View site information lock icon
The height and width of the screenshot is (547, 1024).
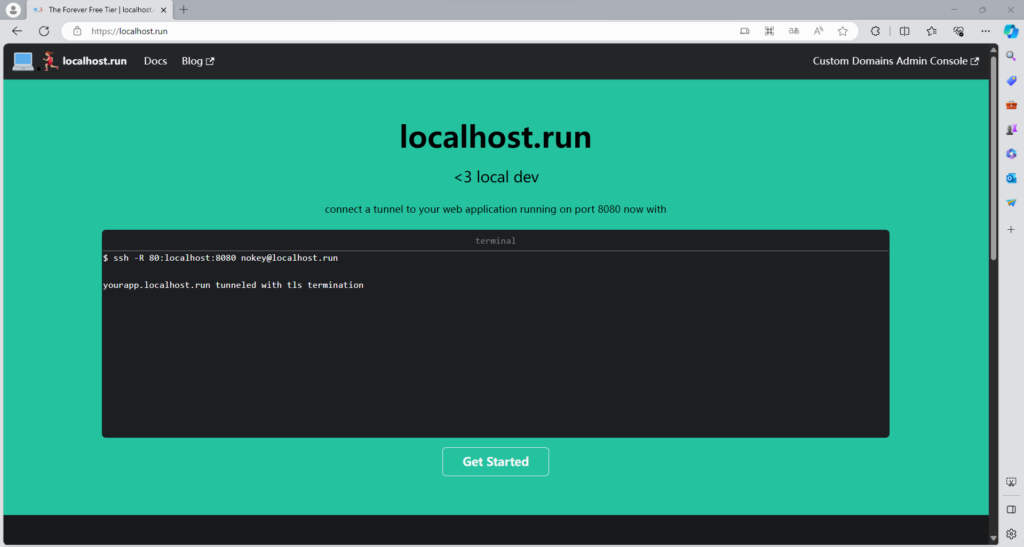tap(78, 31)
